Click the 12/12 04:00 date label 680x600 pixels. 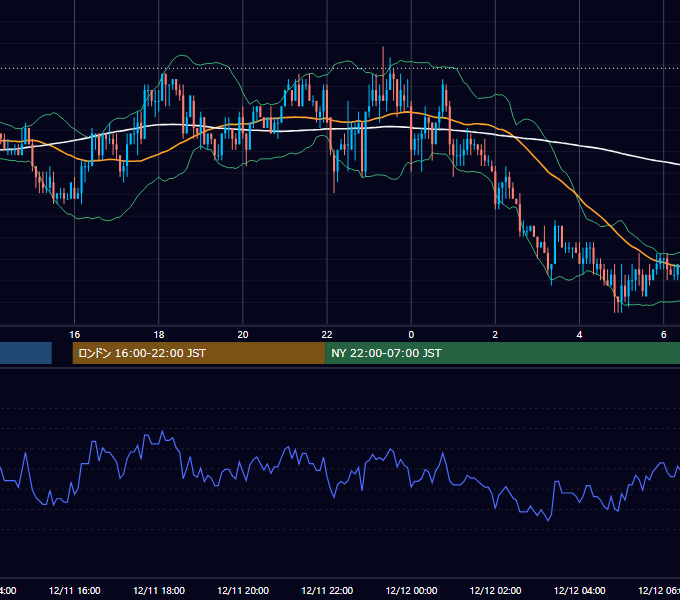point(579,590)
